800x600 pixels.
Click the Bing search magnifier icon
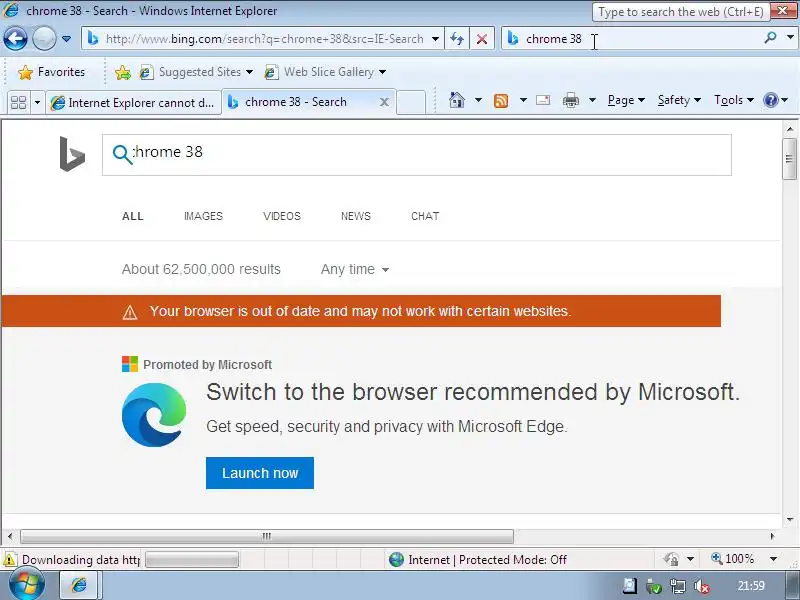pyautogui.click(x=122, y=154)
